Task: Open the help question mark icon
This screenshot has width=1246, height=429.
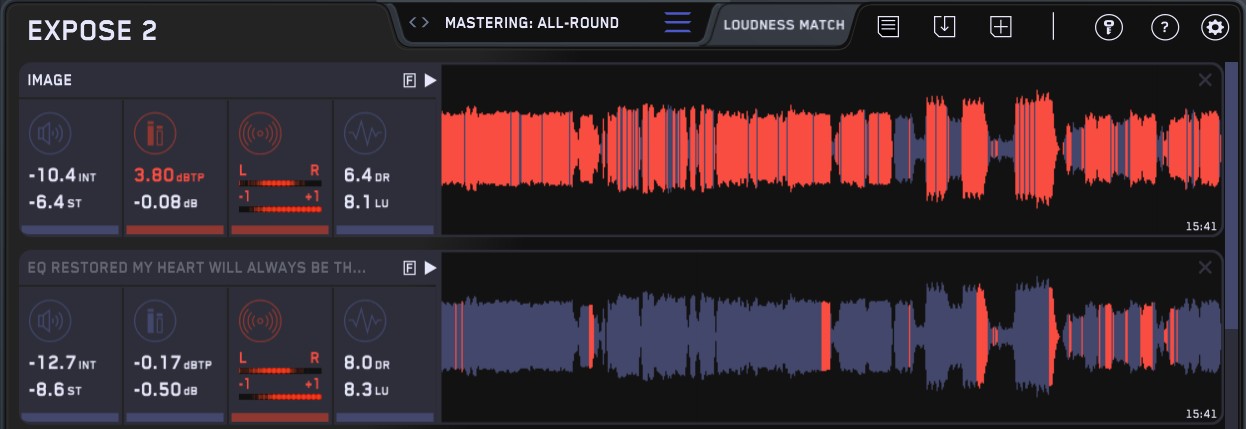Action: (x=1164, y=27)
